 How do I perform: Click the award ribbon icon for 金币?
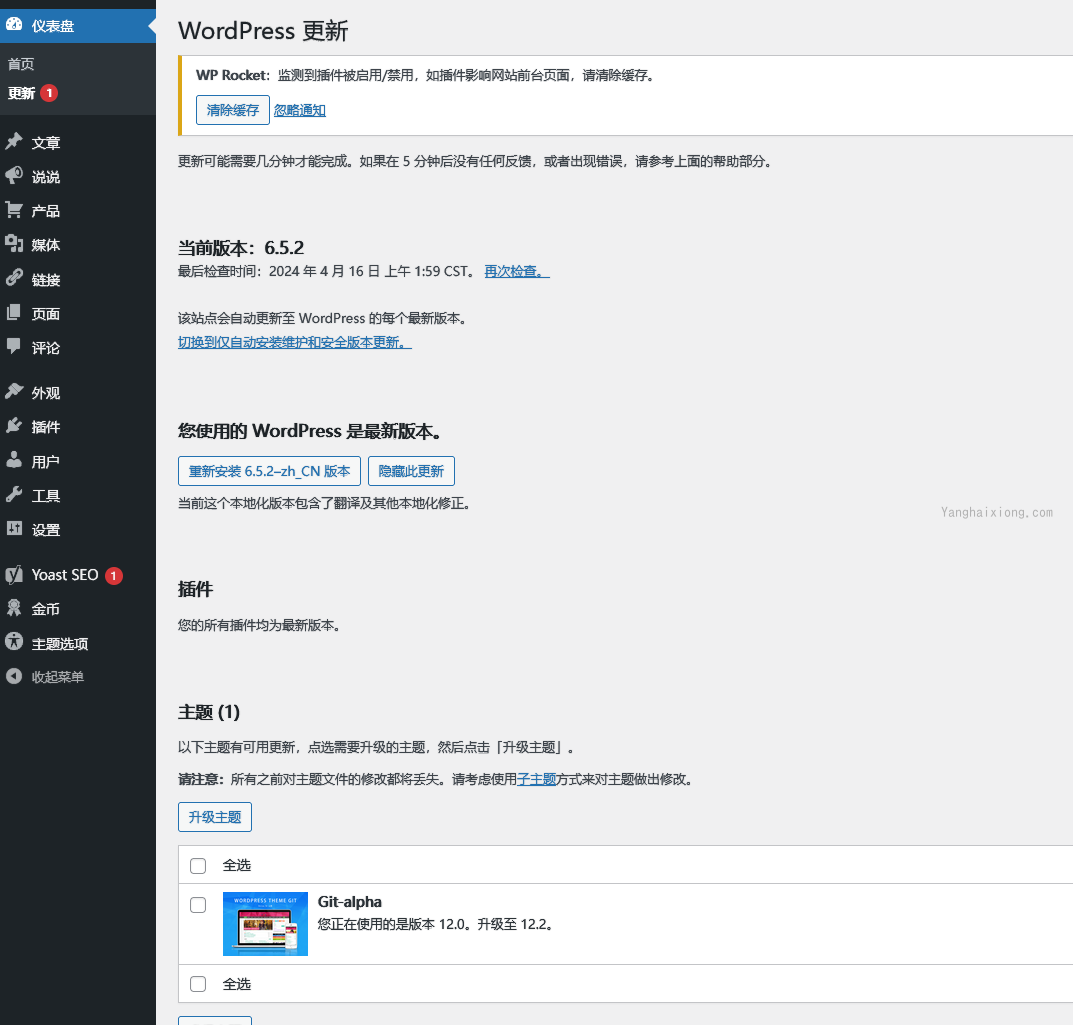pos(14,608)
